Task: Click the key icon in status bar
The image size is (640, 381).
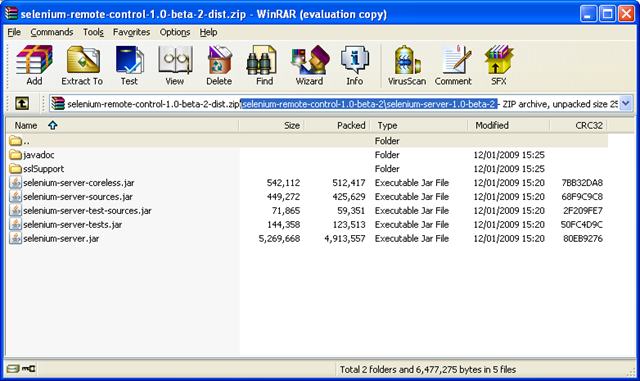Action: pos(29,369)
